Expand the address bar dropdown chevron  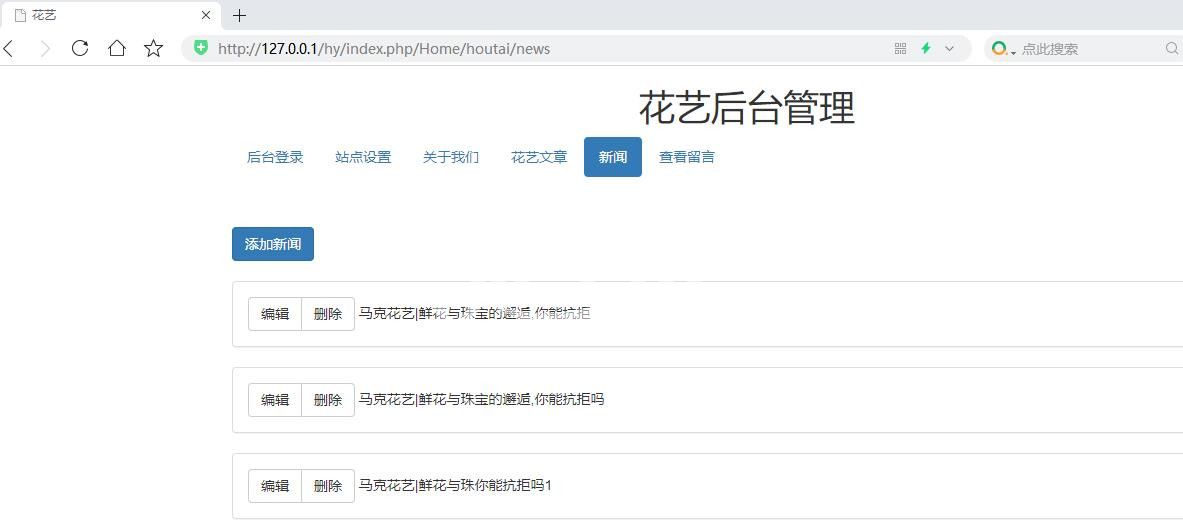pyautogui.click(x=950, y=48)
